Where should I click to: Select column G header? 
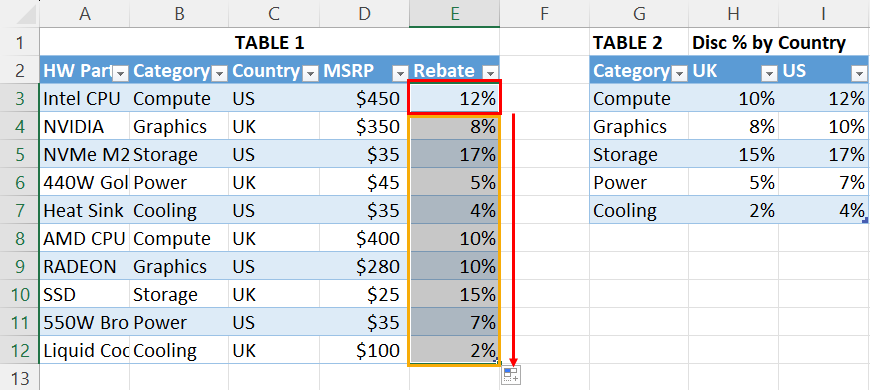639,14
